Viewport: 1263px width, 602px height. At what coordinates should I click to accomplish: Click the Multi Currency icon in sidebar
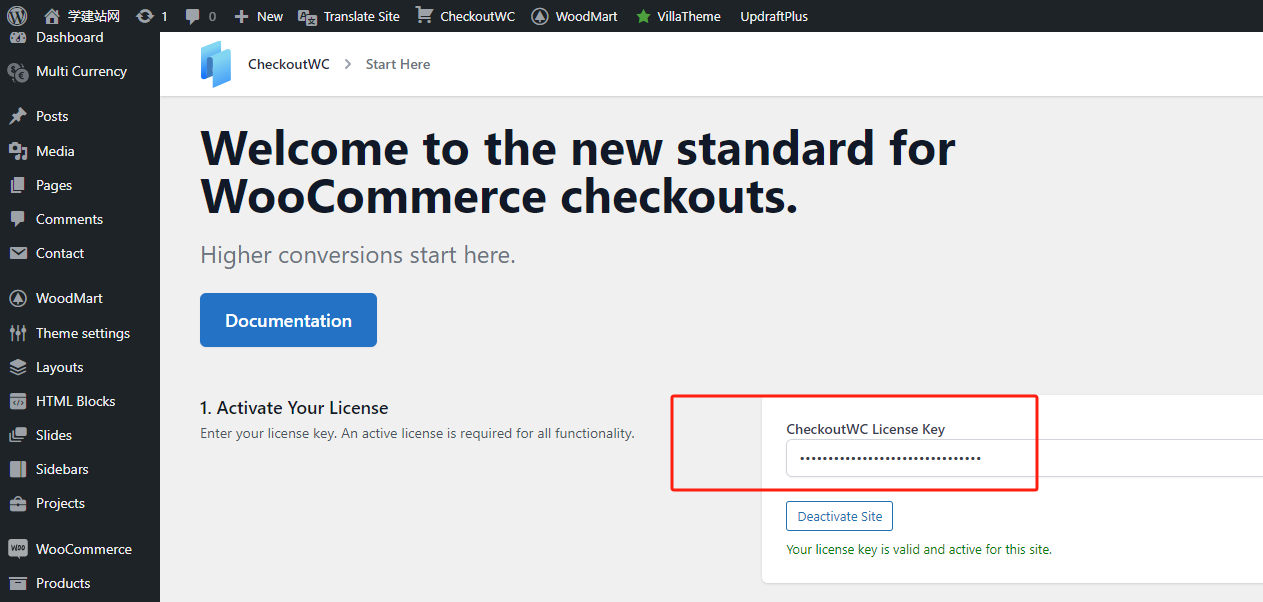point(18,72)
